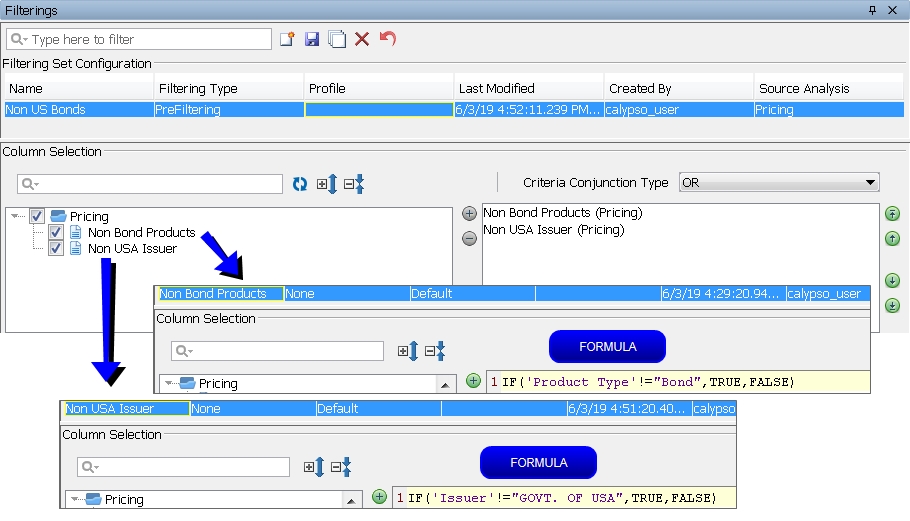Sort by Last Modified column header
Screen dimensions: 910x521
(x=529, y=88)
